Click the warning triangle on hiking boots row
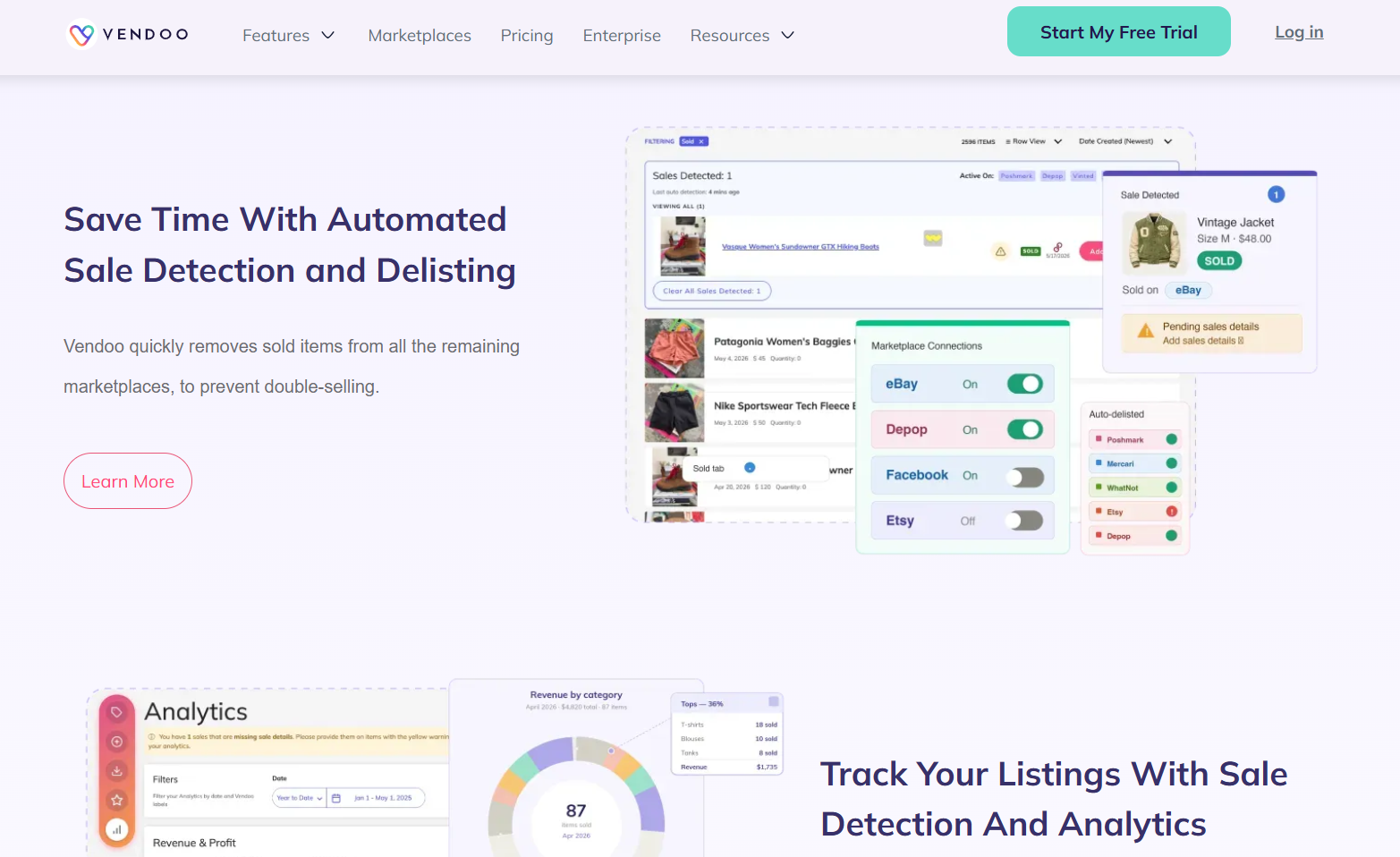The height and width of the screenshot is (857, 1400). 1000,251
